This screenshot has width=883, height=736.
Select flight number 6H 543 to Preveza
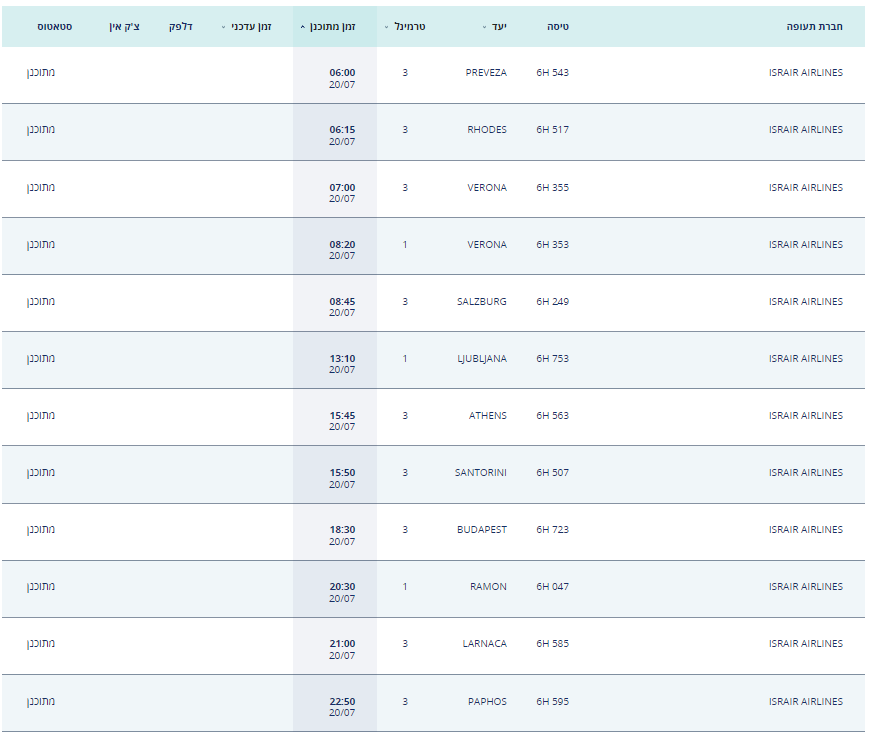[552, 73]
